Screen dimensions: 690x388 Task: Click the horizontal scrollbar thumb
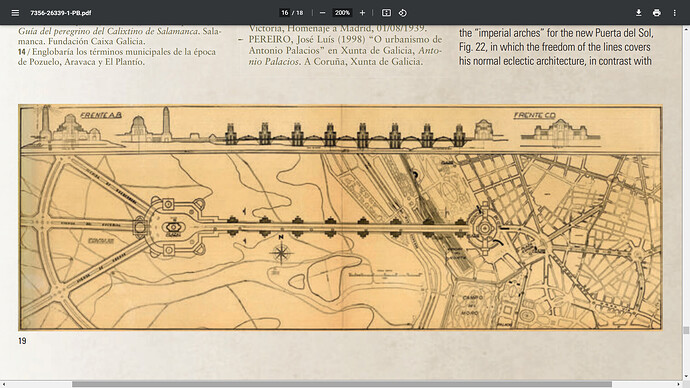(x=342, y=384)
